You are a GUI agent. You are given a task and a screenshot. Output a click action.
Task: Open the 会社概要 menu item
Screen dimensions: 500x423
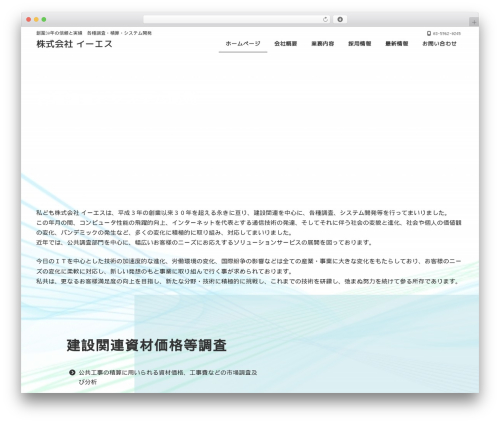[286, 44]
